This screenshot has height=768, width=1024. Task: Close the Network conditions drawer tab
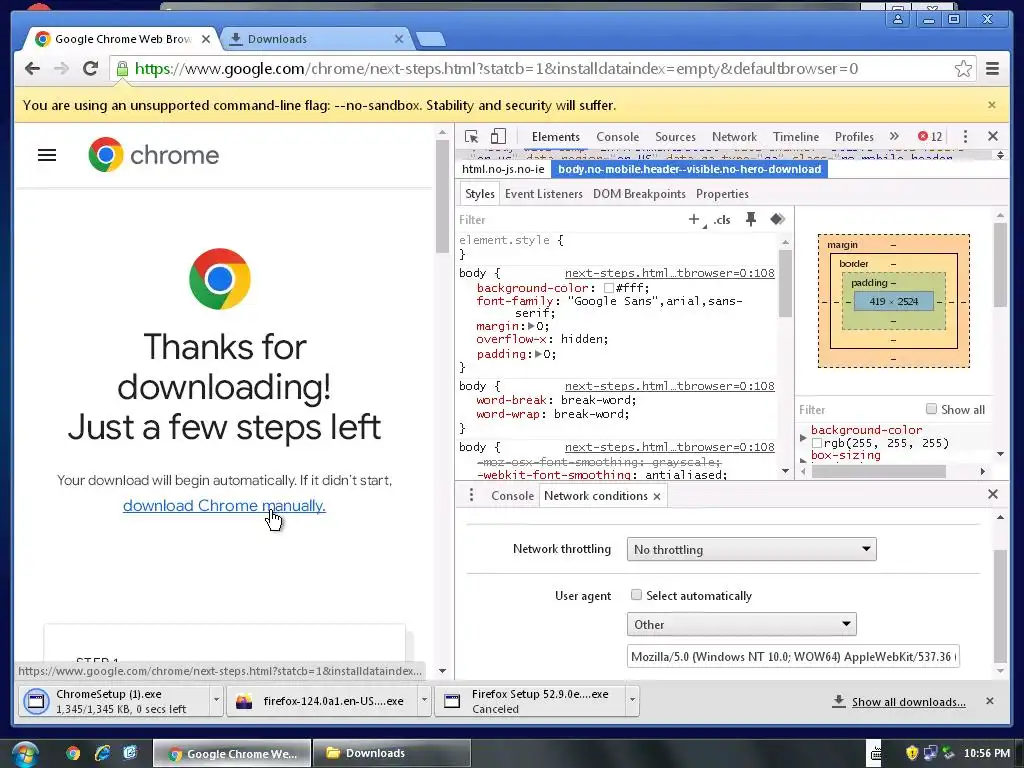click(x=657, y=496)
